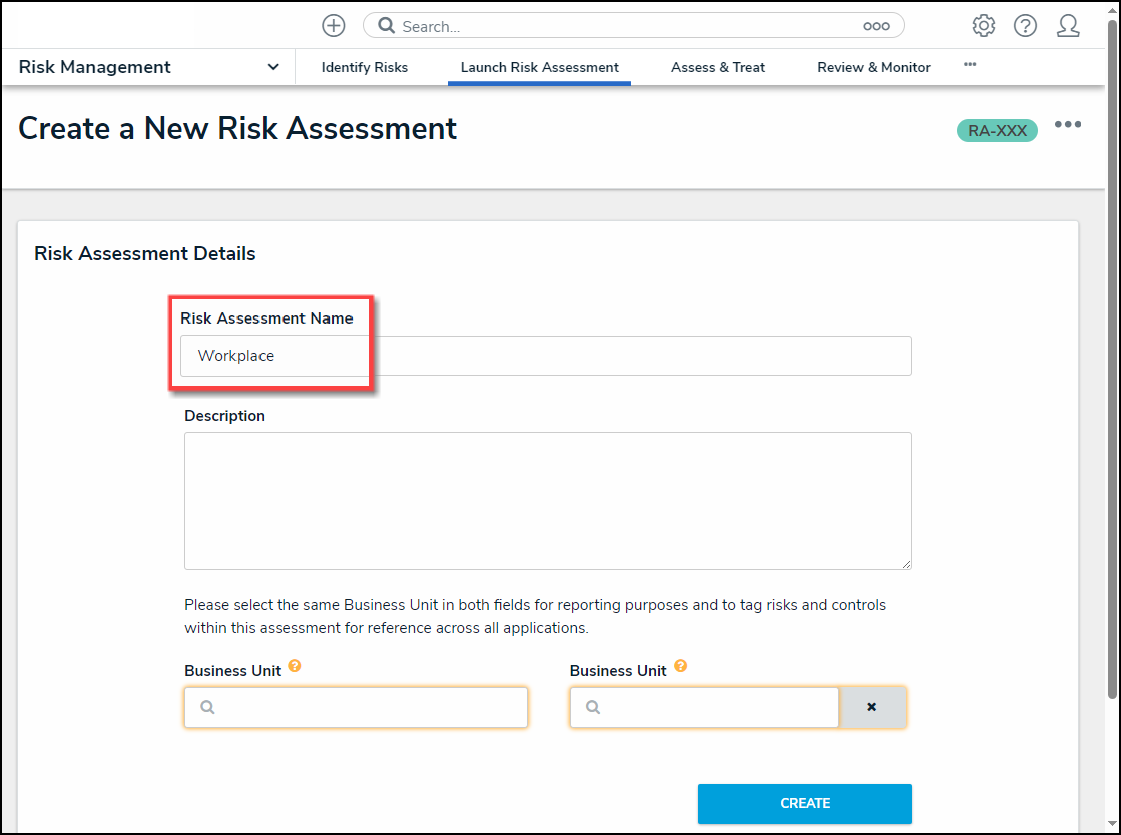The width and height of the screenshot is (1121, 835).
Task: Go to the Assess & Treat tab
Action: coord(718,67)
